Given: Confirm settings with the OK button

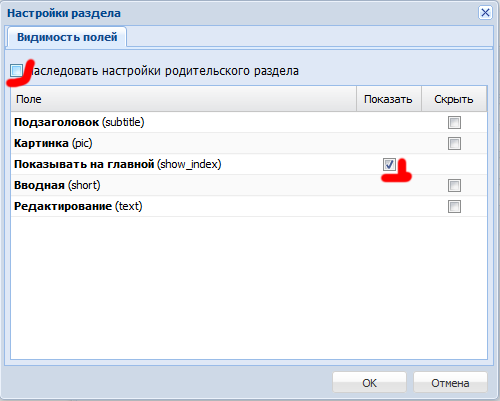Looking at the screenshot, I should coord(369,383).
